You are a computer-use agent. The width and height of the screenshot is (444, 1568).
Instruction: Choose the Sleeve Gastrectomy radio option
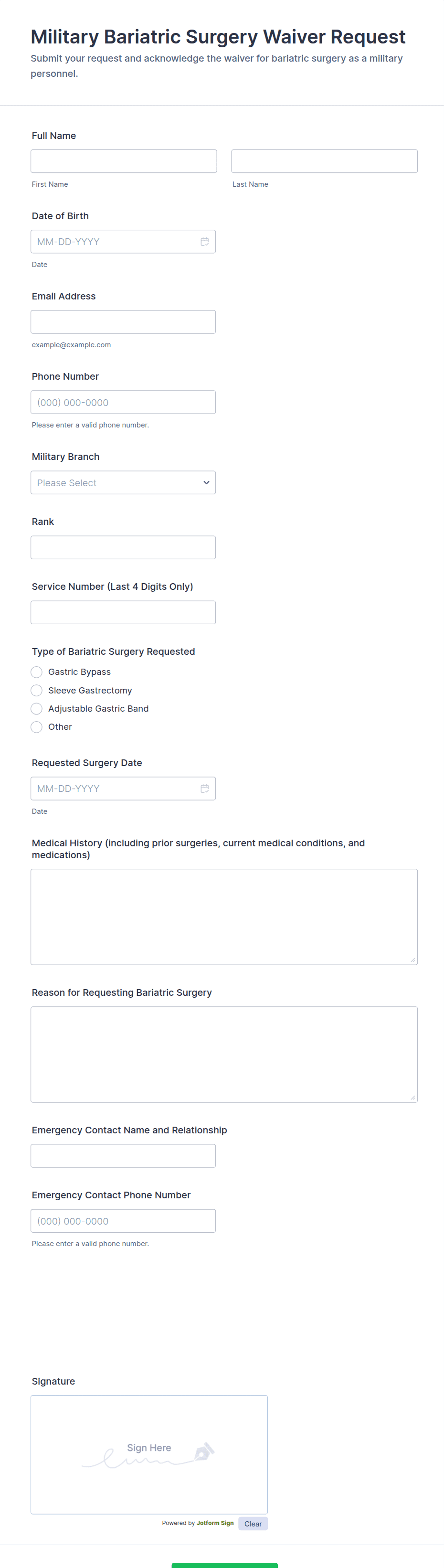point(36,690)
